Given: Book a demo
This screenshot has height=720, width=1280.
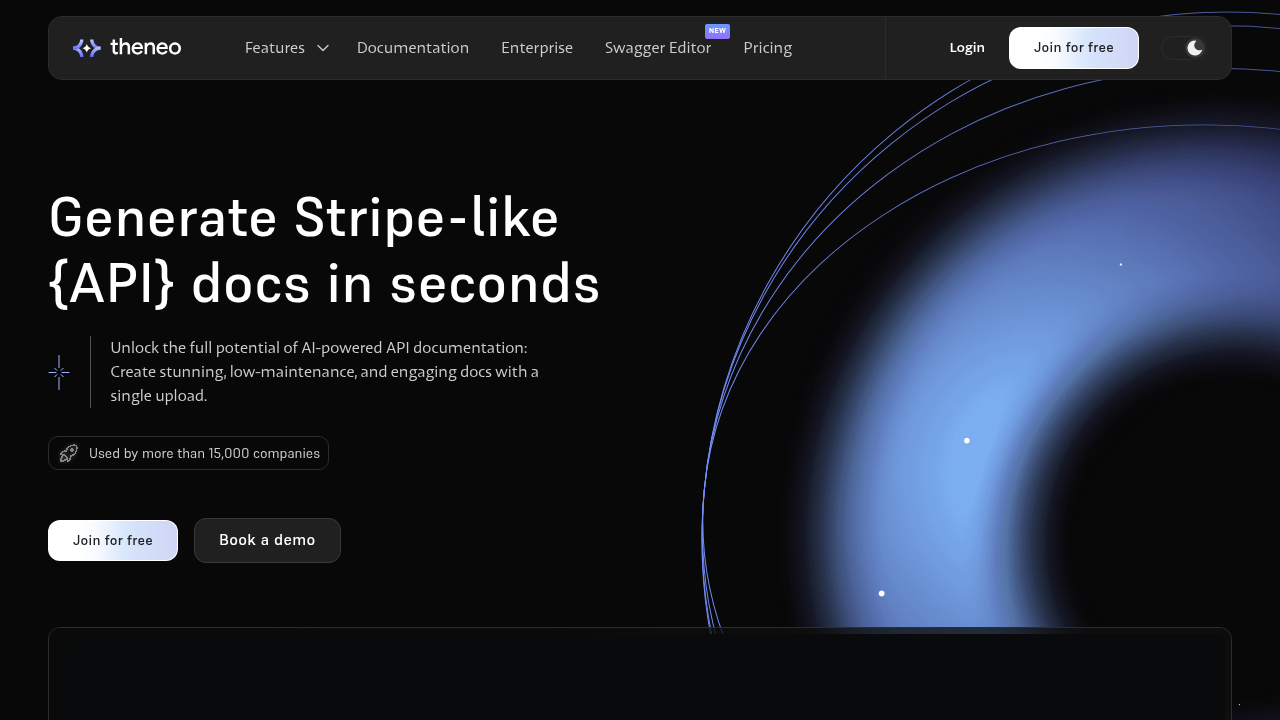Looking at the screenshot, I should tap(267, 540).
